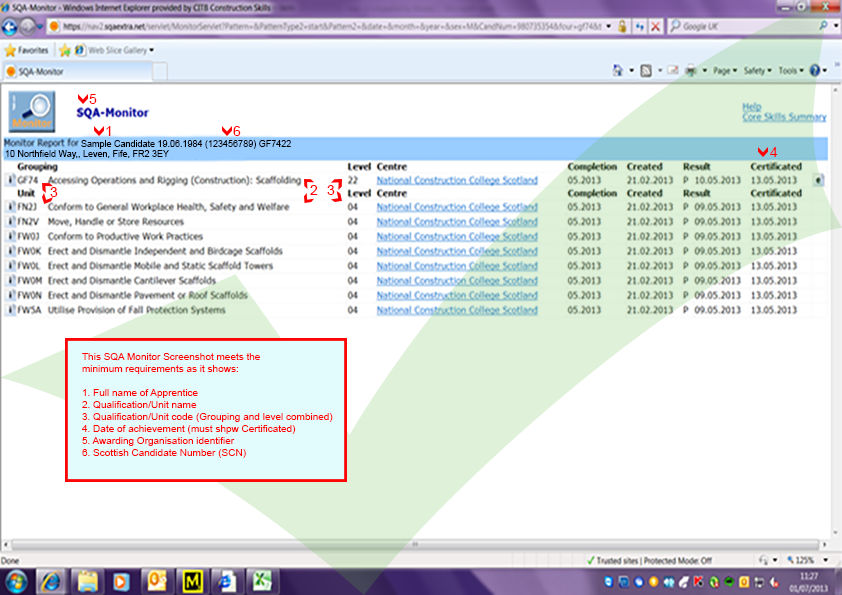The width and height of the screenshot is (842, 595).
Task: Click candidate address '10 Northfield Way,, Leven, Fife'
Action: coord(86,154)
